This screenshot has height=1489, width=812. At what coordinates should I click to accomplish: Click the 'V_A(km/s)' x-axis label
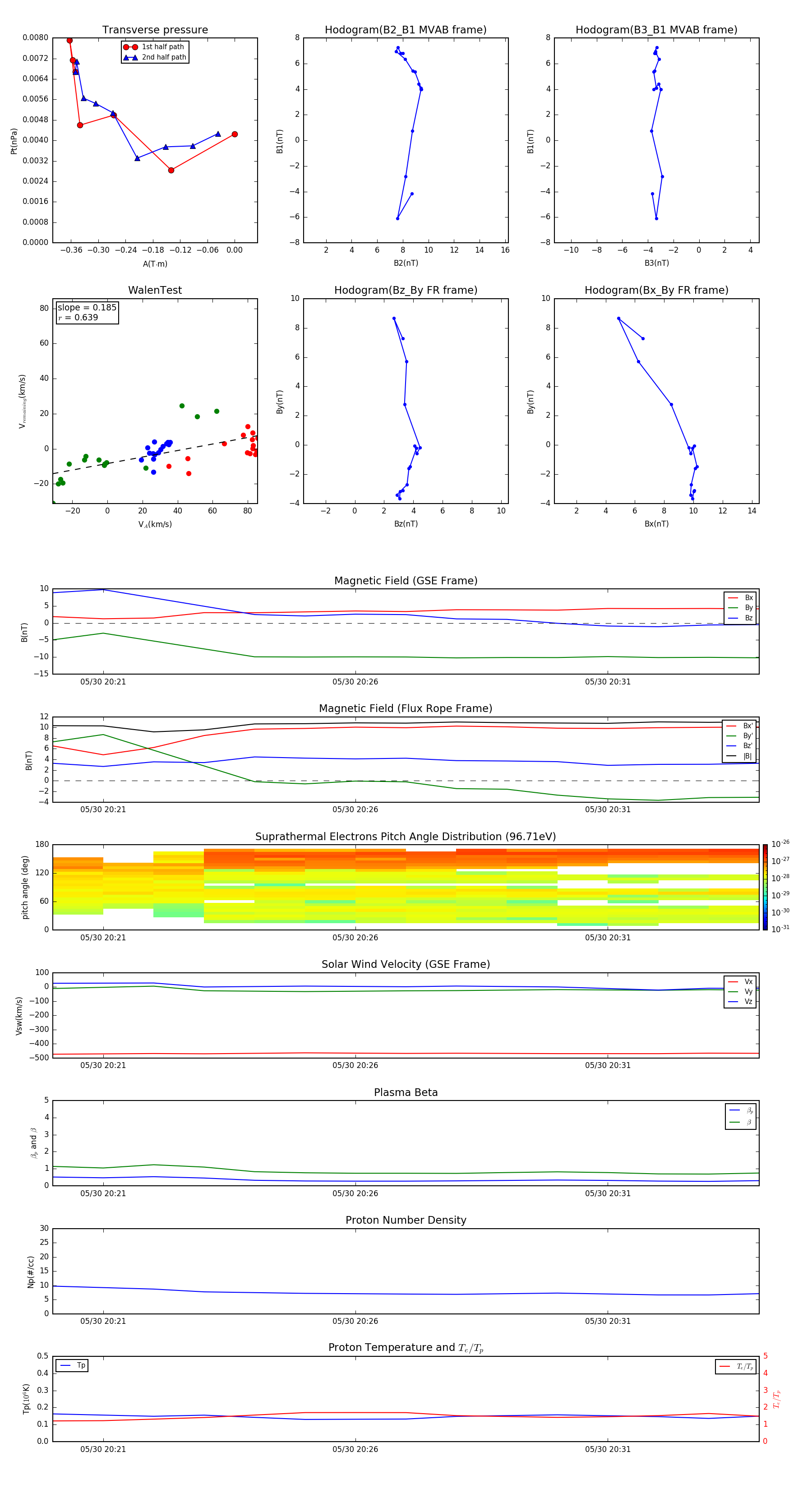point(155,524)
